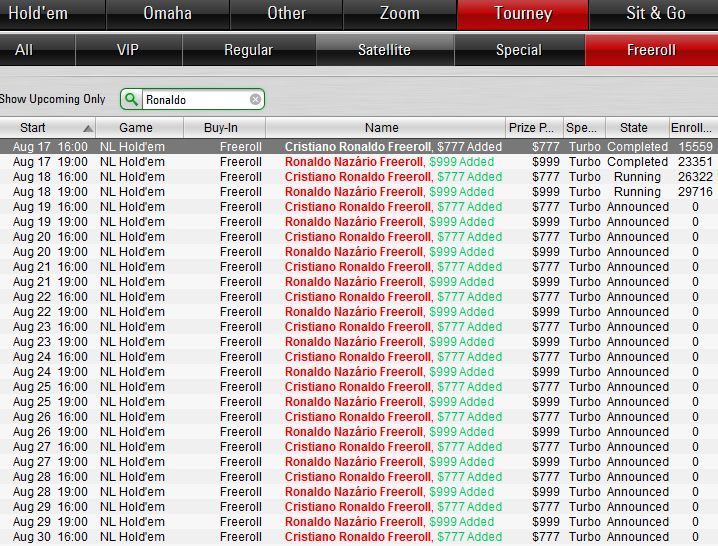Sort by the Speed column header
The image size is (718, 546).
coord(584,128)
